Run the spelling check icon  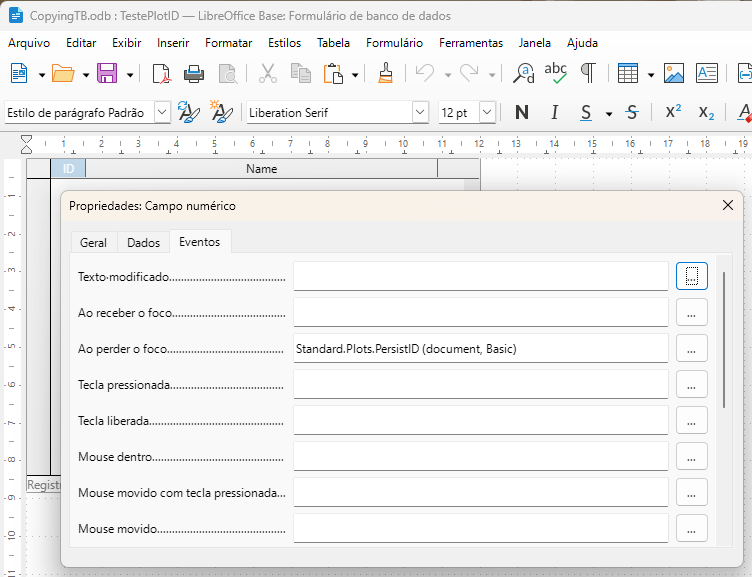tap(555, 73)
